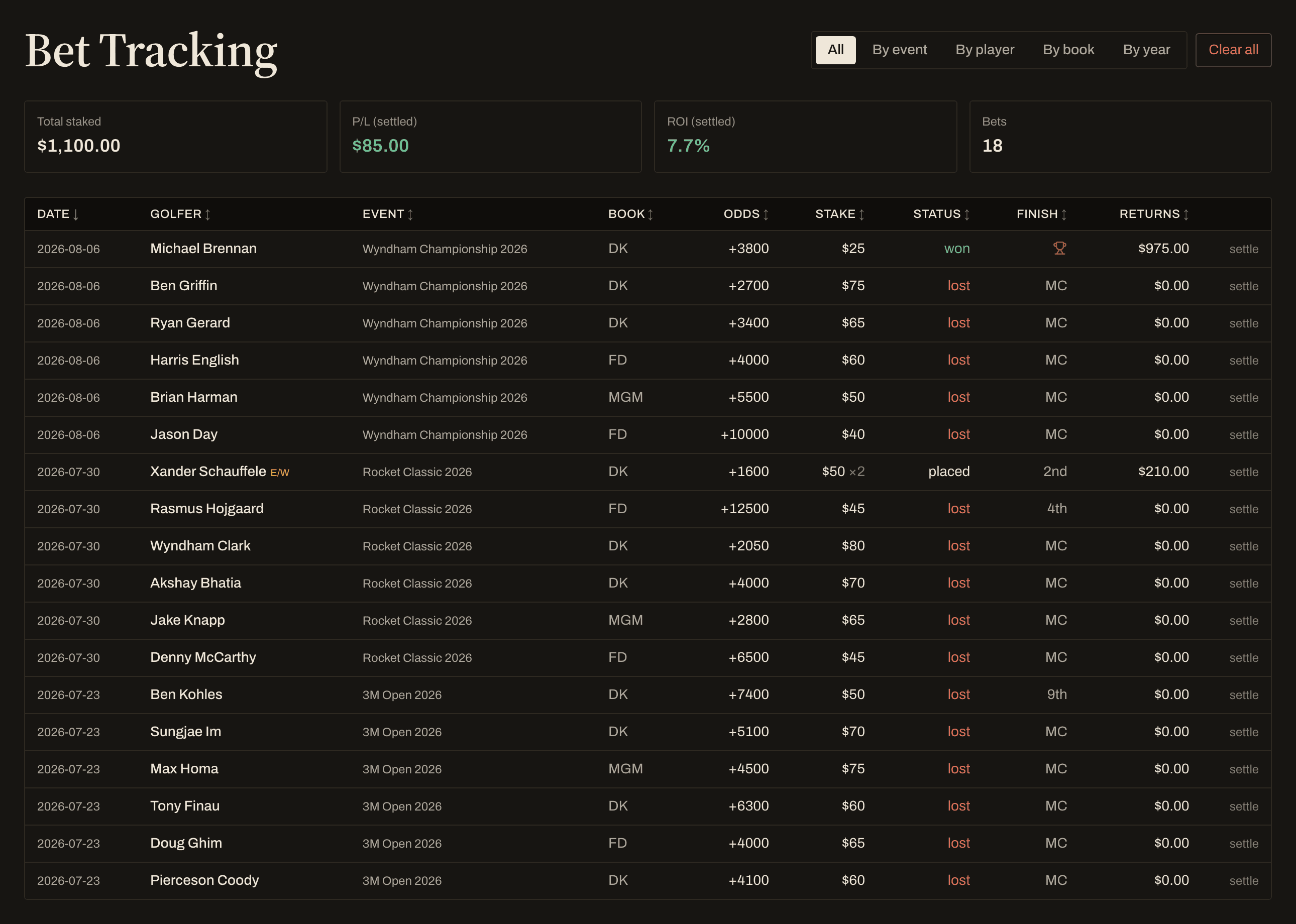Settle the Rasmus Hojgaard bet
Image resolution: width=1296 pixels, height=924 pixels.
click(1244, 509)
